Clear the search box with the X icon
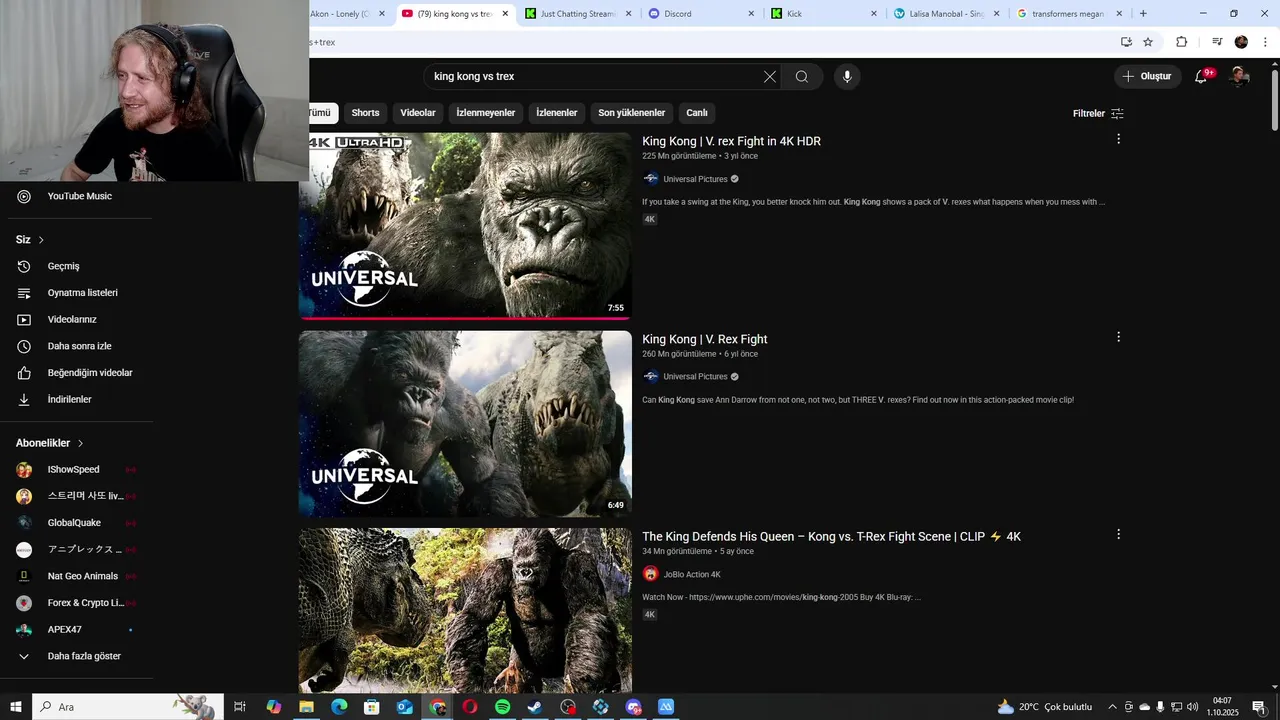The image size is (1280, 720). point(770,77)
